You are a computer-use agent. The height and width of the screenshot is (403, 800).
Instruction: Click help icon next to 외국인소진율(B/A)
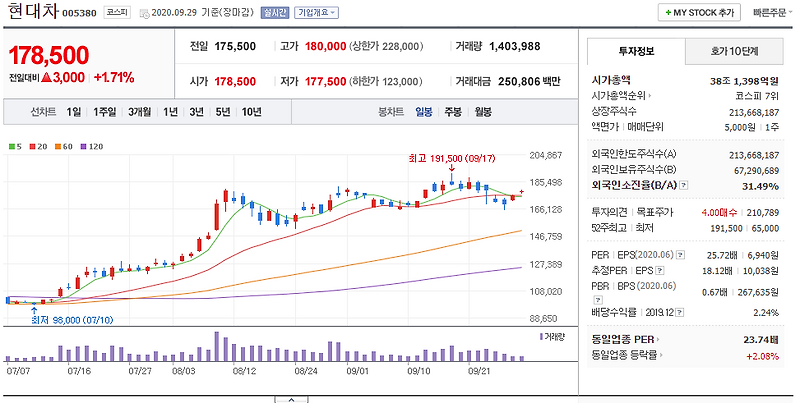(x=684, y=185)
